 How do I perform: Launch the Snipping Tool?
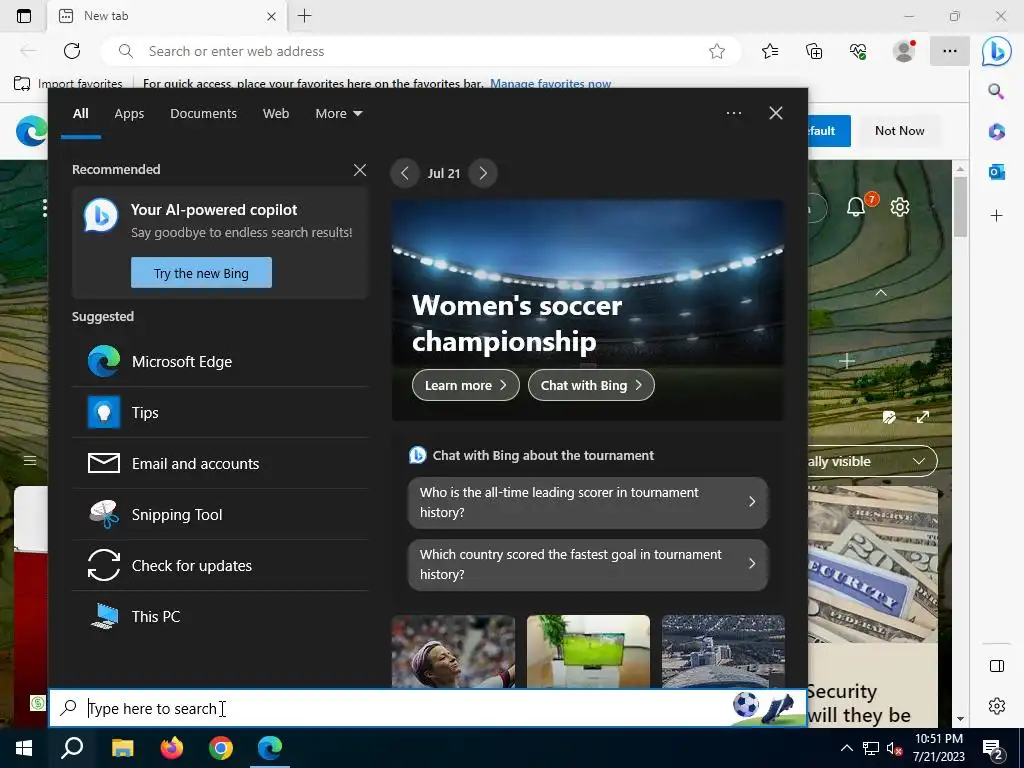(x=220, y=515)
